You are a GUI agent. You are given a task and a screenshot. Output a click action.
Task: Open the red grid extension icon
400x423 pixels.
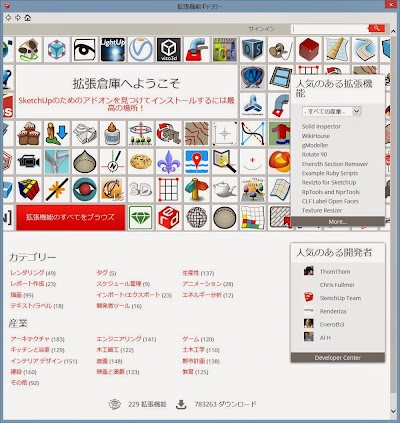tap(169, 189)
